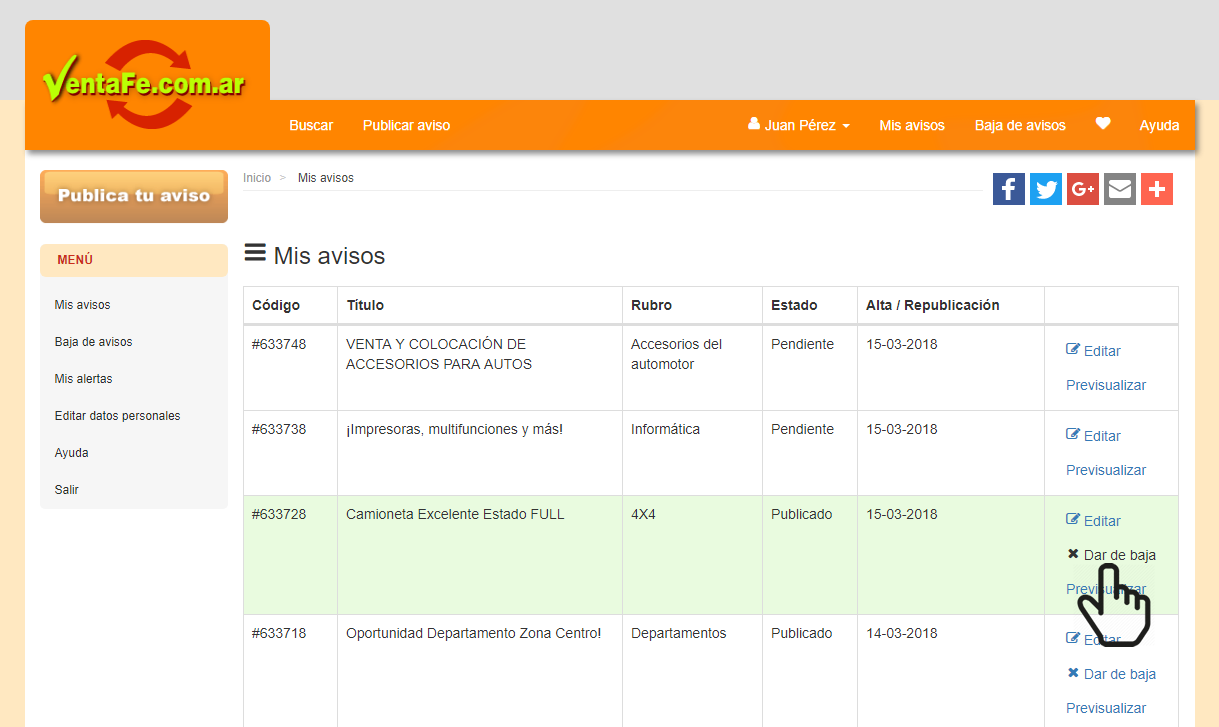Preview the Impresoras listing #633738
Image resolution: width=1219 pixels, height=727 pixels.
(x=1105, y=470)
